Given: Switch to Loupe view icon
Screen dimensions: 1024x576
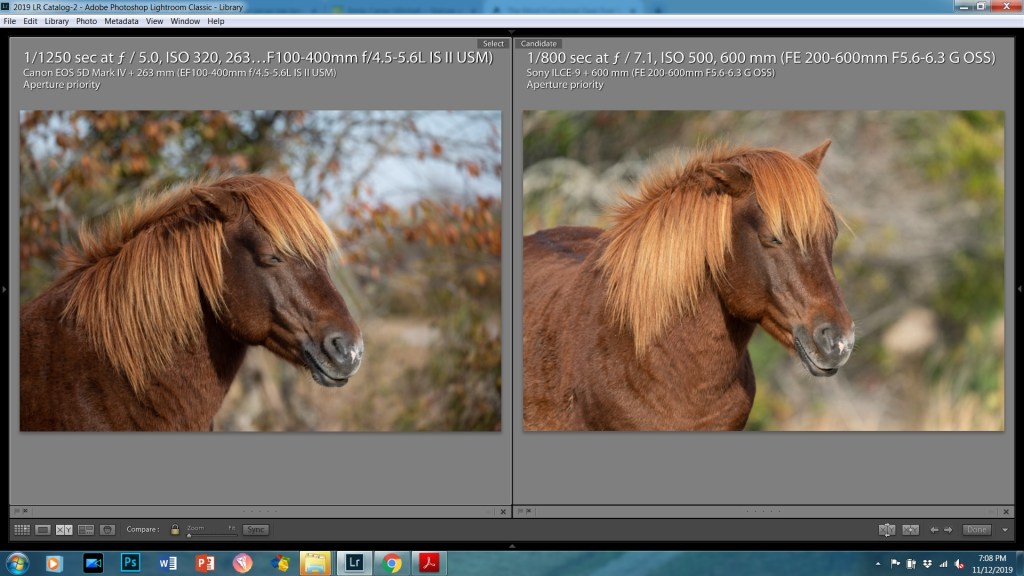Looking at the screenshot, I should coord(43,529).
